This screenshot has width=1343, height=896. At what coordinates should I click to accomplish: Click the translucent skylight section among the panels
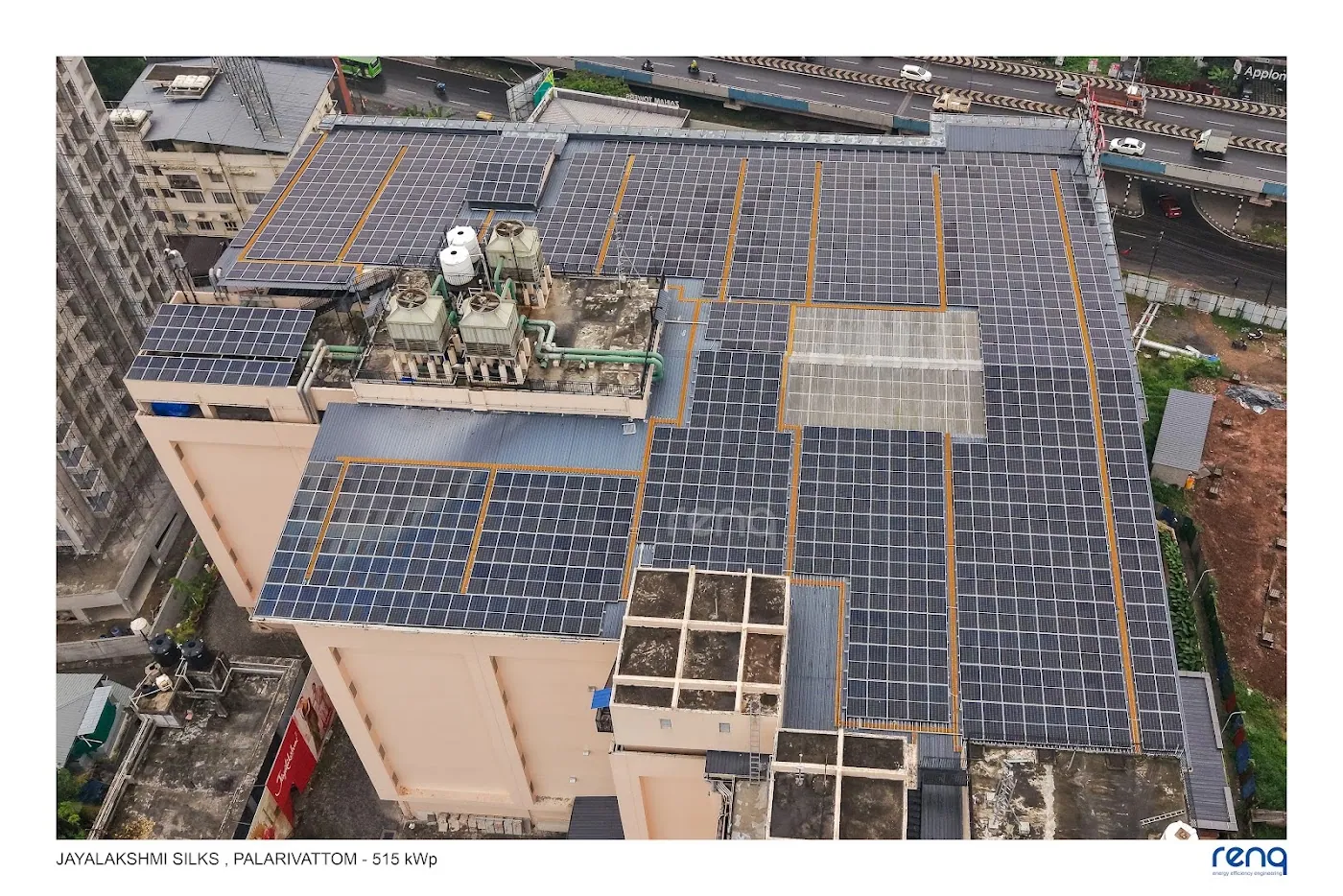pos(884,368)
